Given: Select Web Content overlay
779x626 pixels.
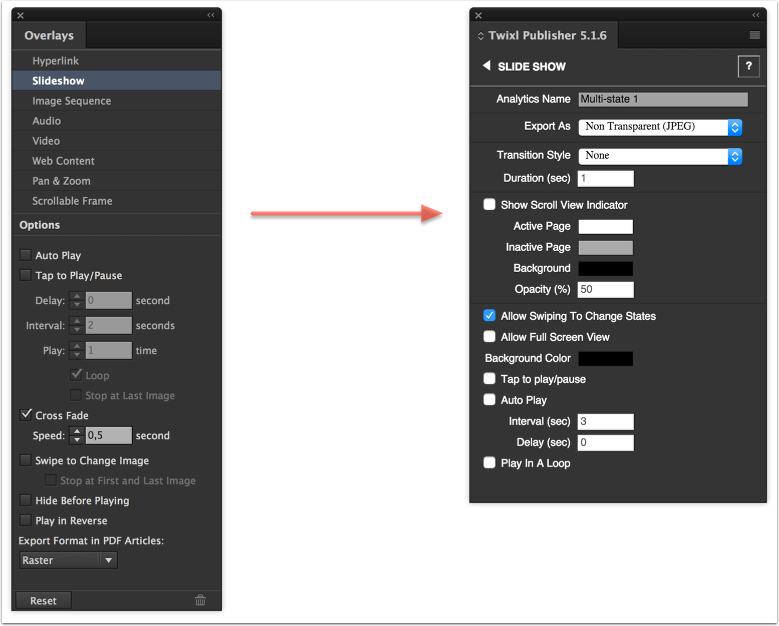Looking at the screenshot, I should [x=117, y=161].
